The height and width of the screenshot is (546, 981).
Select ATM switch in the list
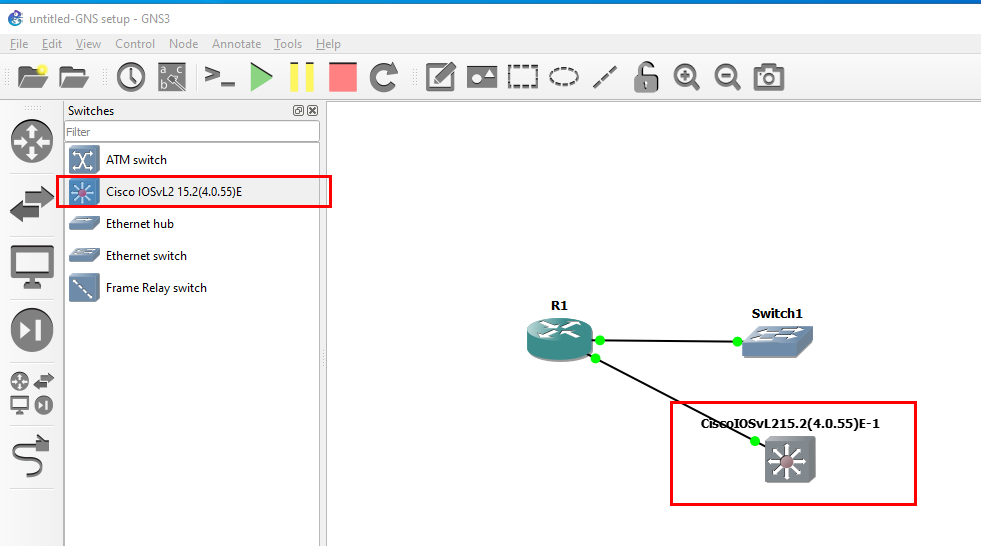coord(192,159)
